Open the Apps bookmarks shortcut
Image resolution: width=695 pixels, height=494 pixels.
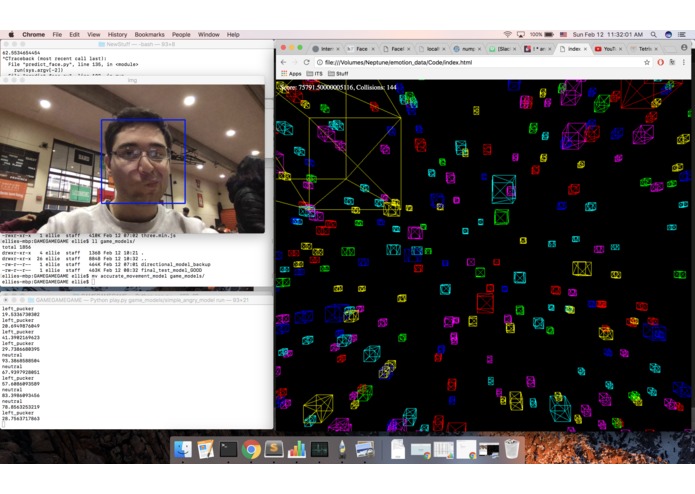click(291, 74)
